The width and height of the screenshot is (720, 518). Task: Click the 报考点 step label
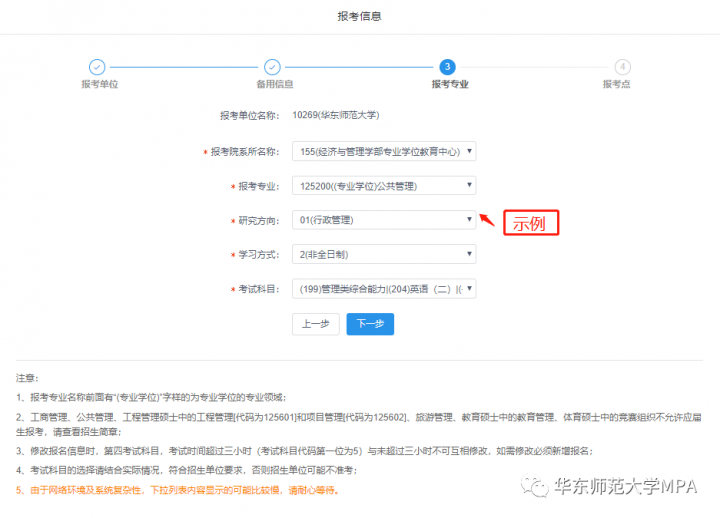pos(616,84)
